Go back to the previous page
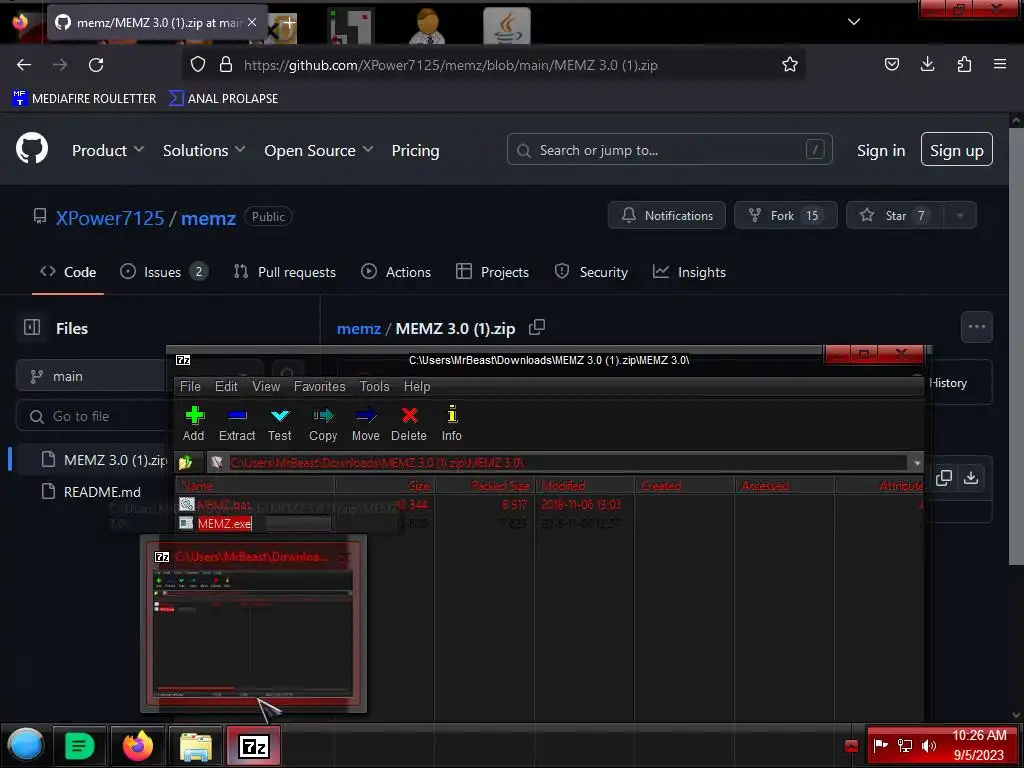The width and height of the screenshot is (1024, 768). 24,65
